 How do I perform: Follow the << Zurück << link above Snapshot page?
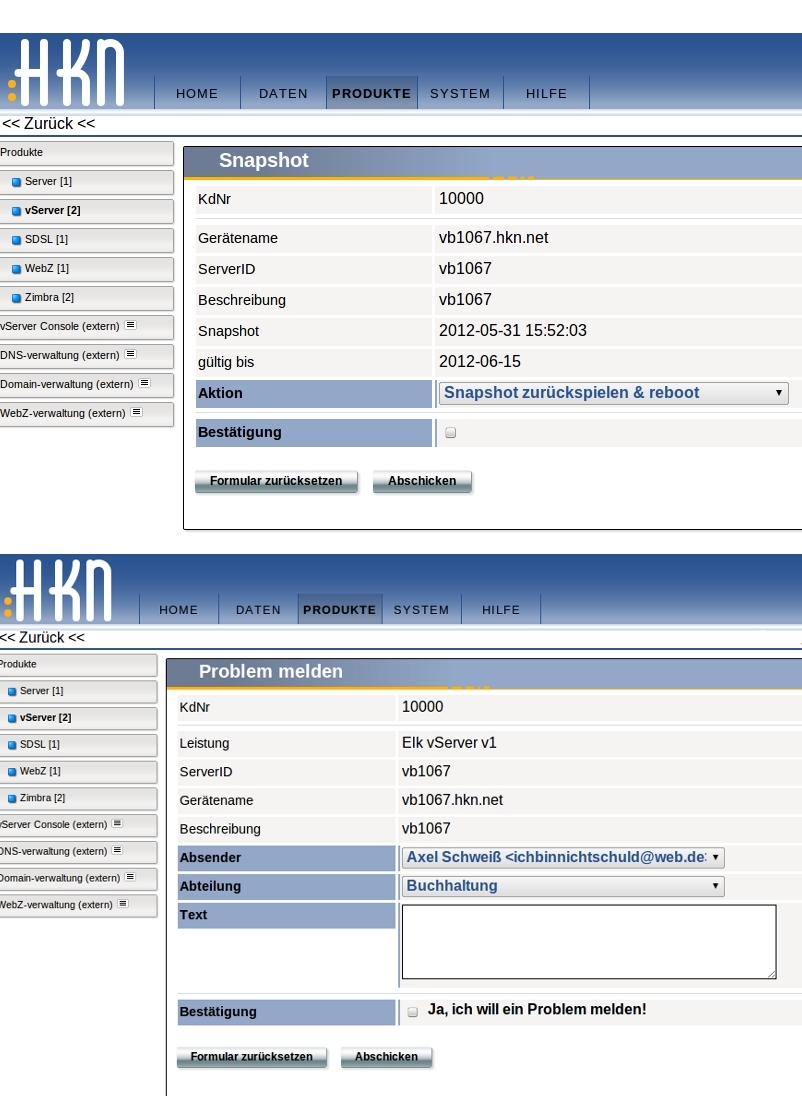point(48,124)
